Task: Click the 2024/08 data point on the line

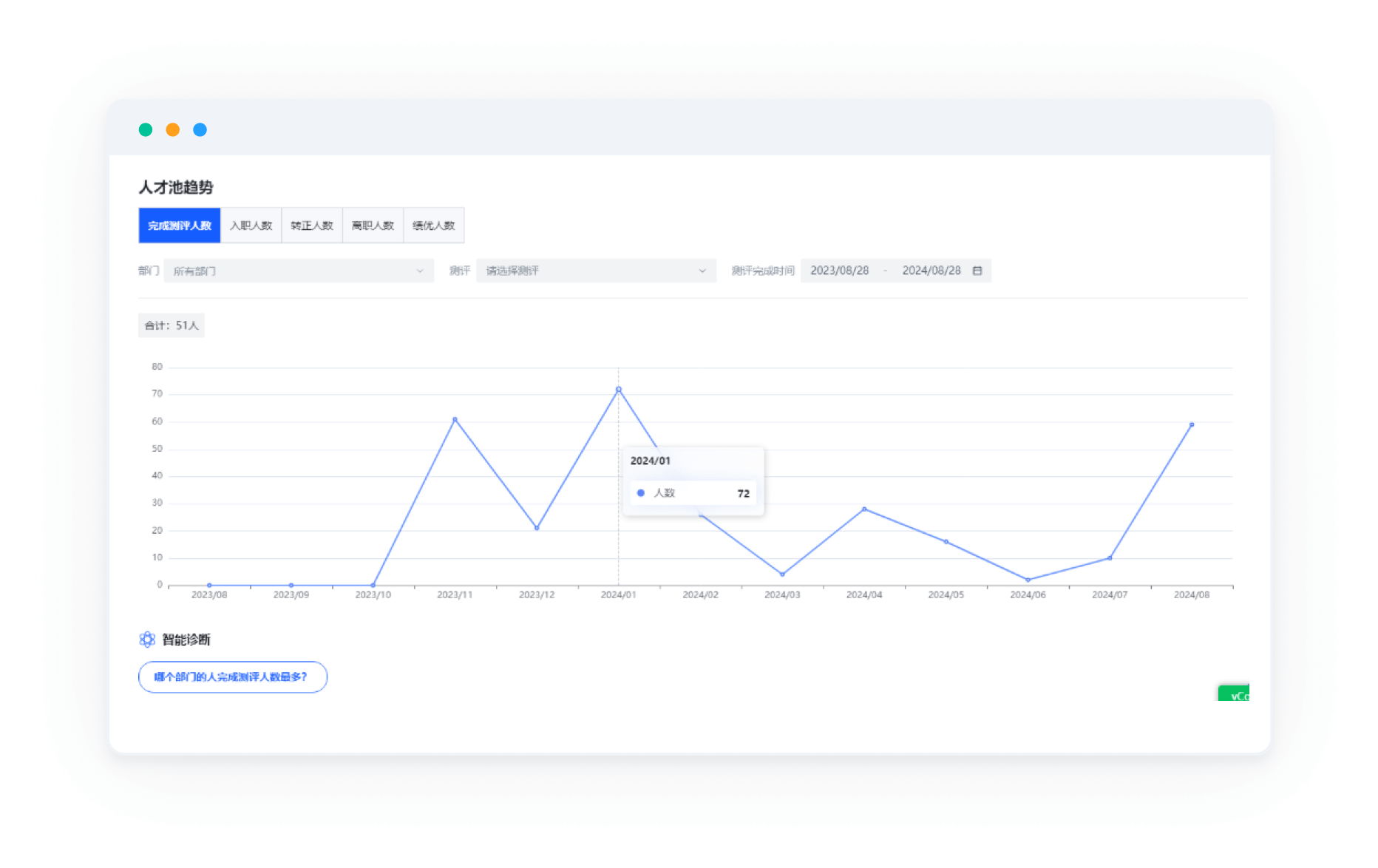Action: 1192,424
